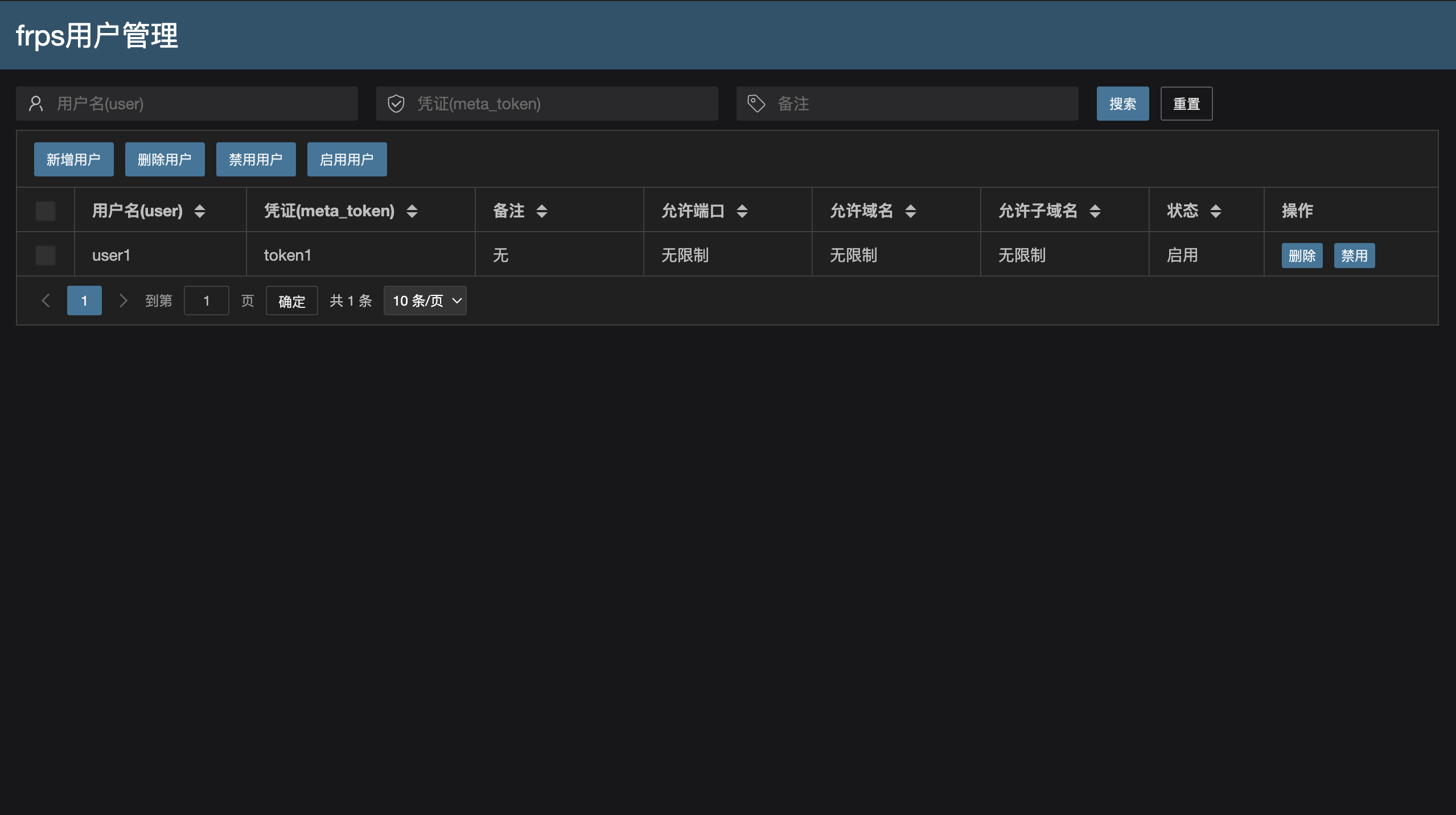Go to next page arrow
The width and height of the screenshot is (1456, 815).
point(123,301)
